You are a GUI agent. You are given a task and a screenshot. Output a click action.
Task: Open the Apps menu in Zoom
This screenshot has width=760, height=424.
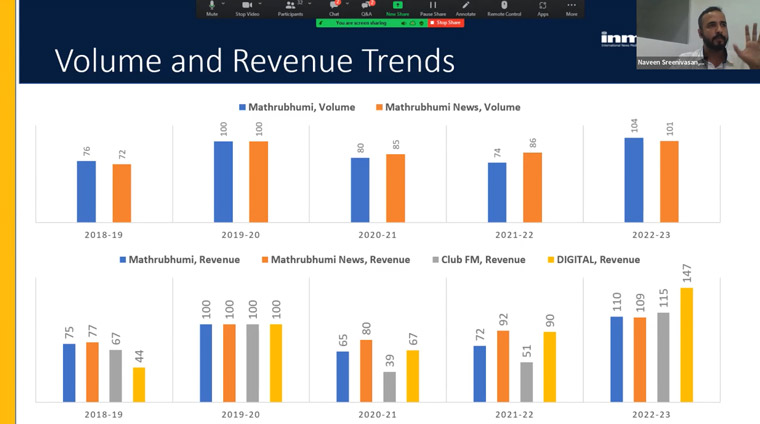click(x=542, y=8)
